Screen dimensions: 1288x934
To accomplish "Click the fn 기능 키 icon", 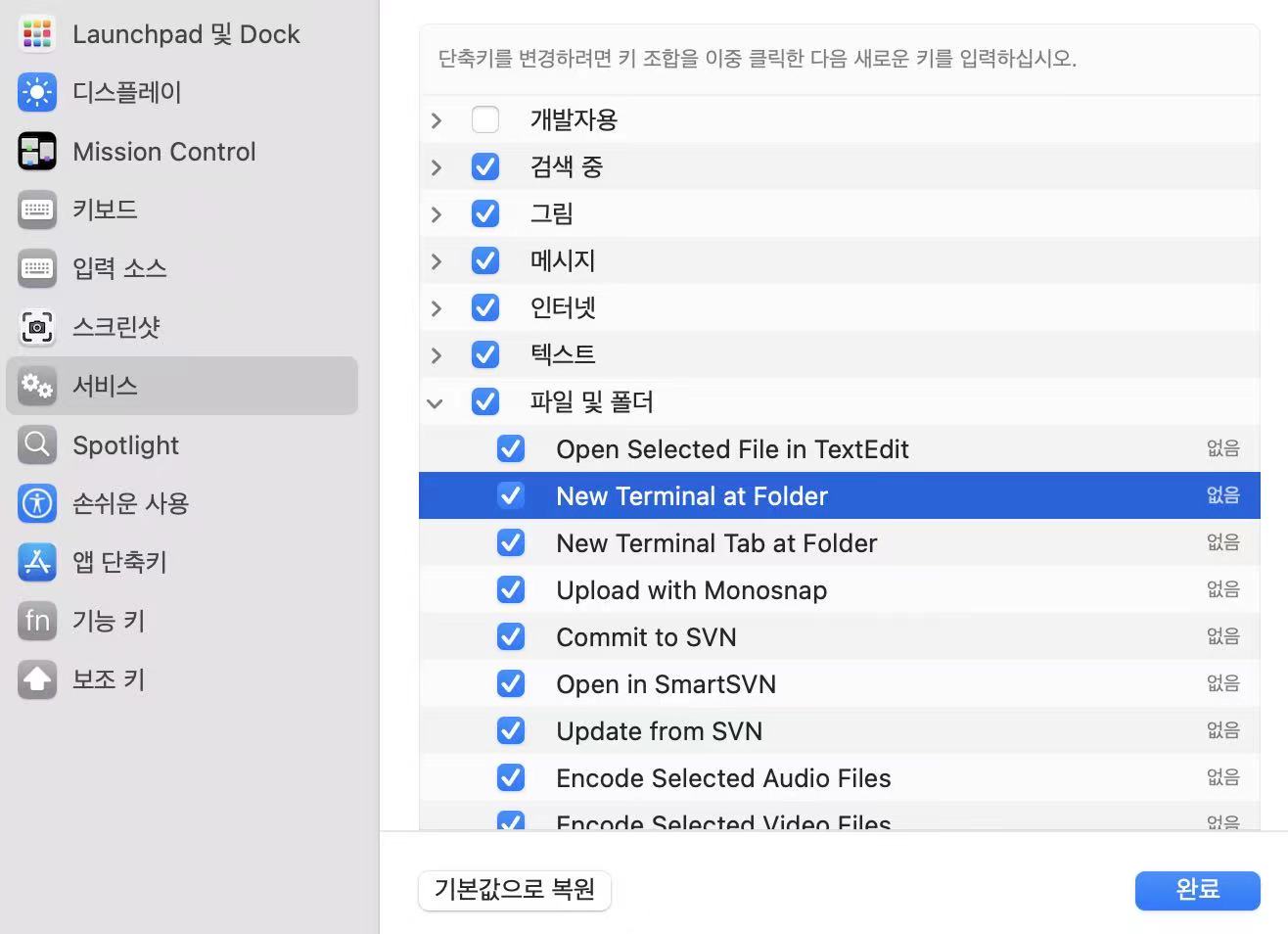I will 37,621.
